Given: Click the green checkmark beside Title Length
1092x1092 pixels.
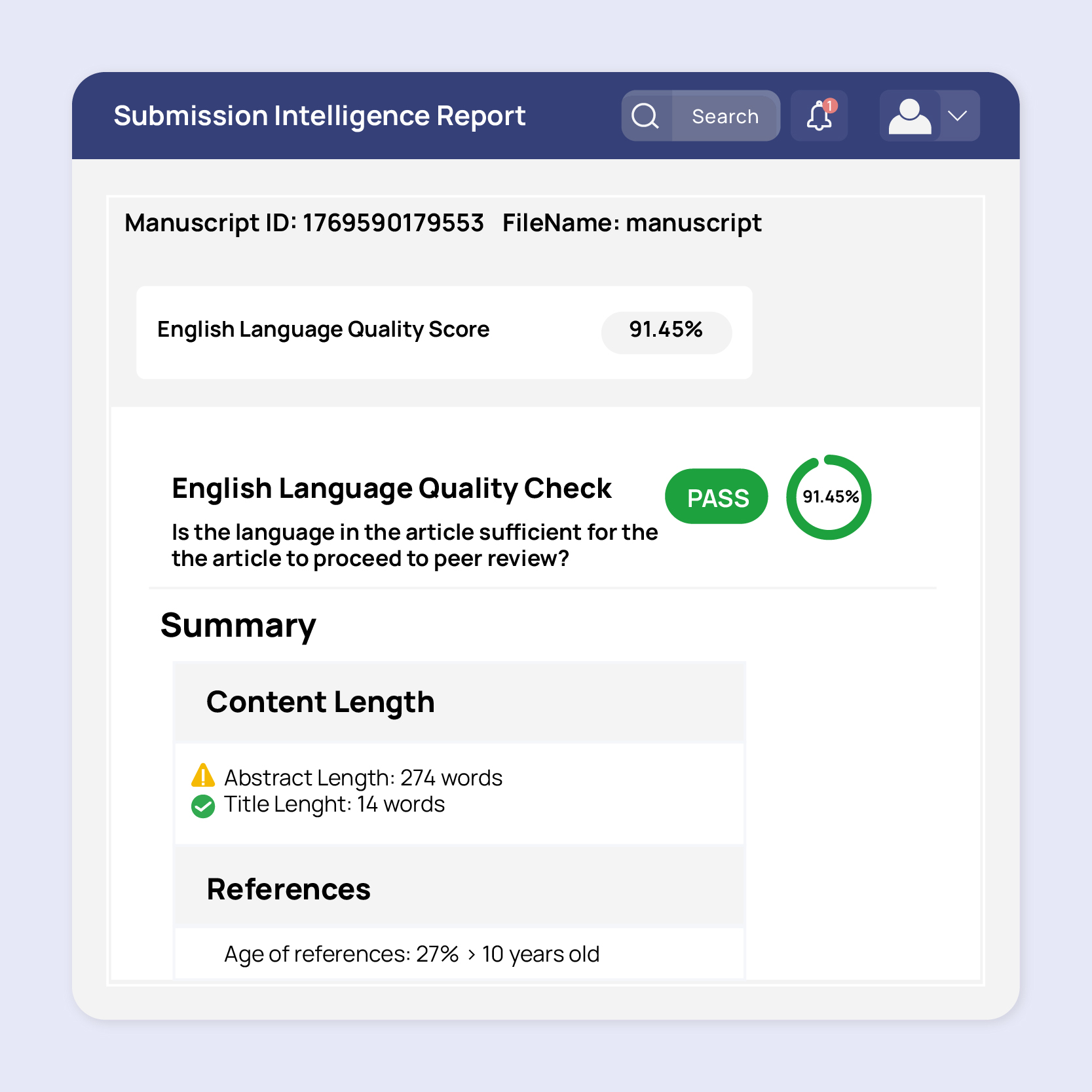Looking at the screenshot, I should click(x=203, y=806).
